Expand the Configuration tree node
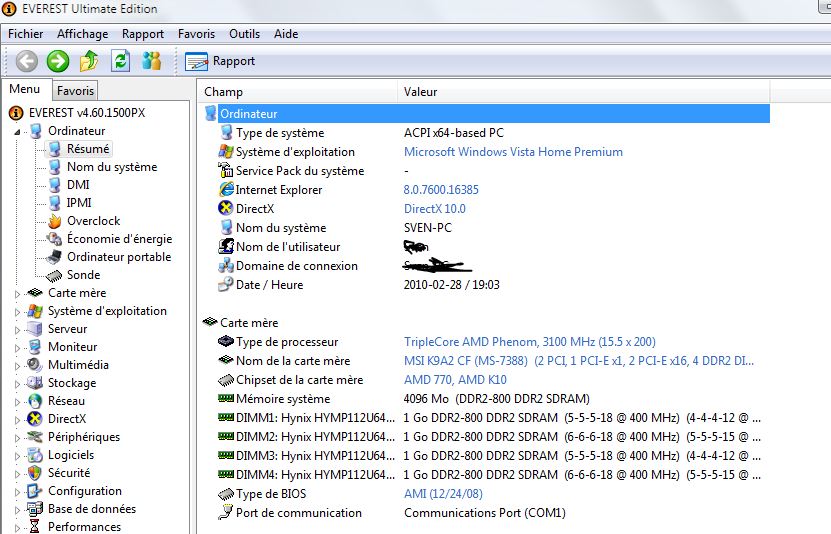Viewport: 831px width, 534px height. coord(17,492)
